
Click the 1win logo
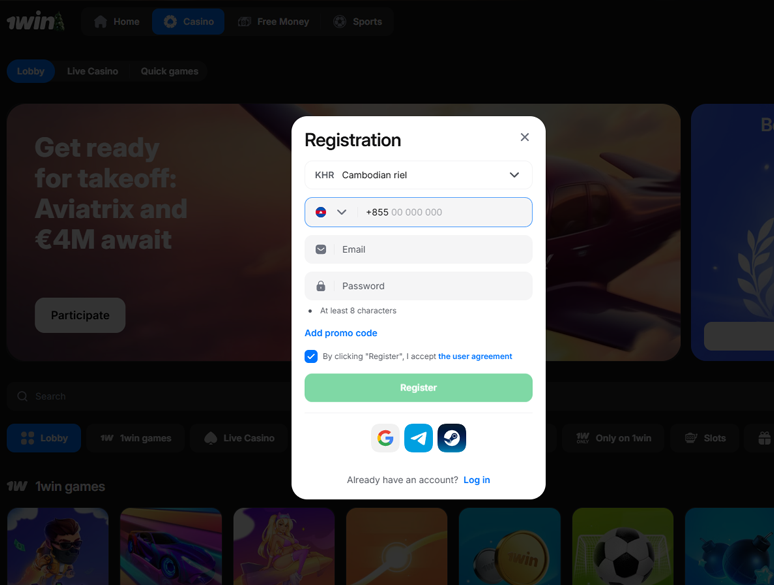36,22
